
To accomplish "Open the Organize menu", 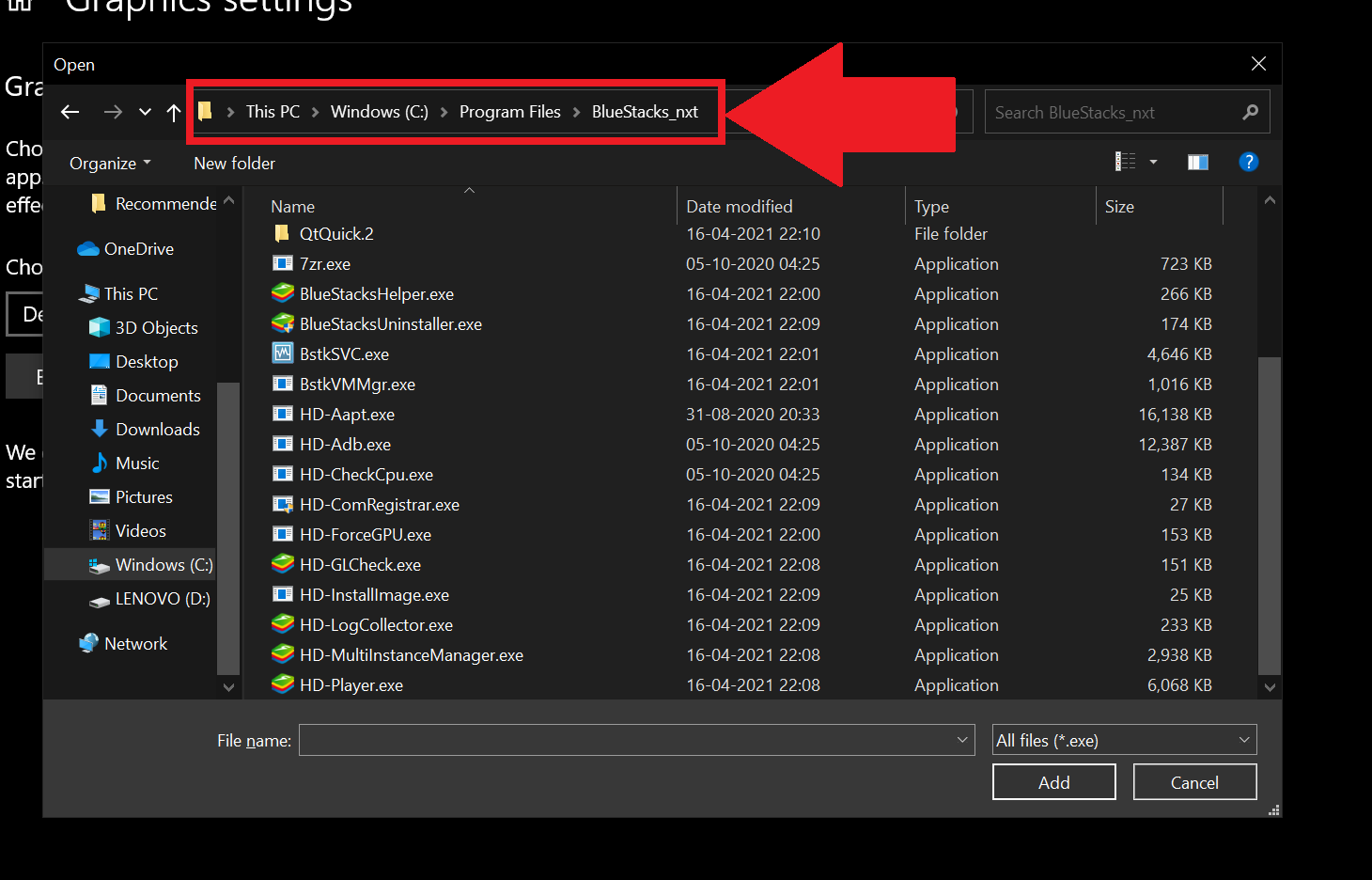I will pyautogui.click(x=110, y=163).
